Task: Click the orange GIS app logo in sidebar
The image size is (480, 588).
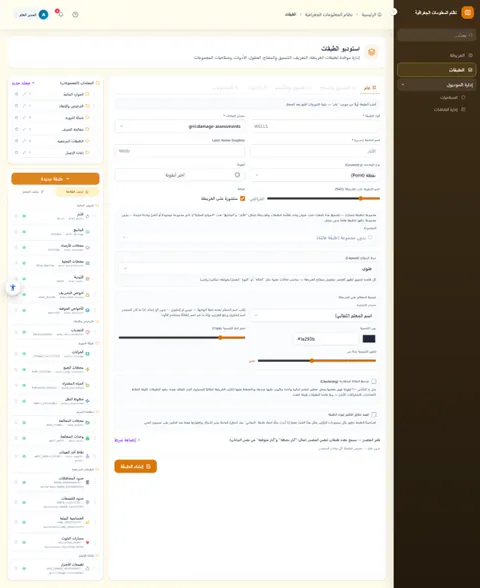Action: point(468,12)
